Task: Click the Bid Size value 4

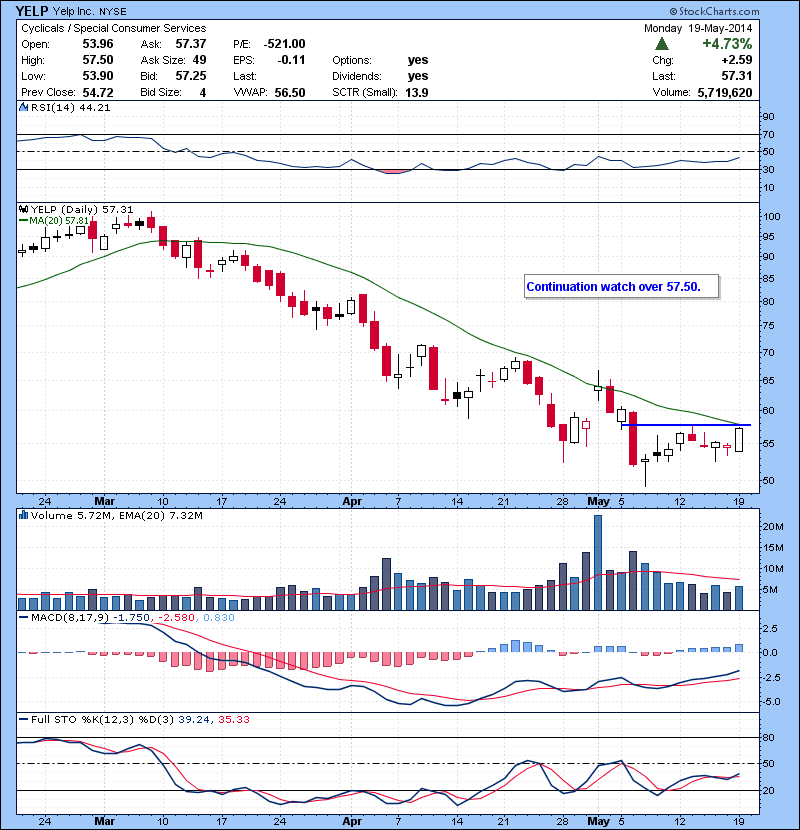Action: click(x=203, y=93)
